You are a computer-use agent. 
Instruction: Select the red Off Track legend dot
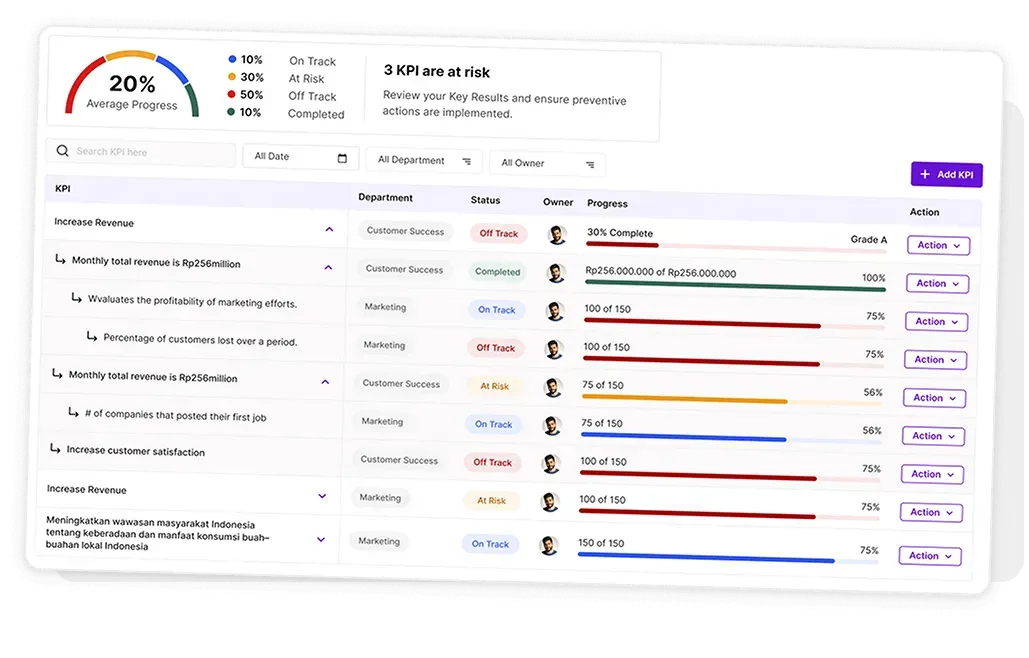click(x=232, y=94)
